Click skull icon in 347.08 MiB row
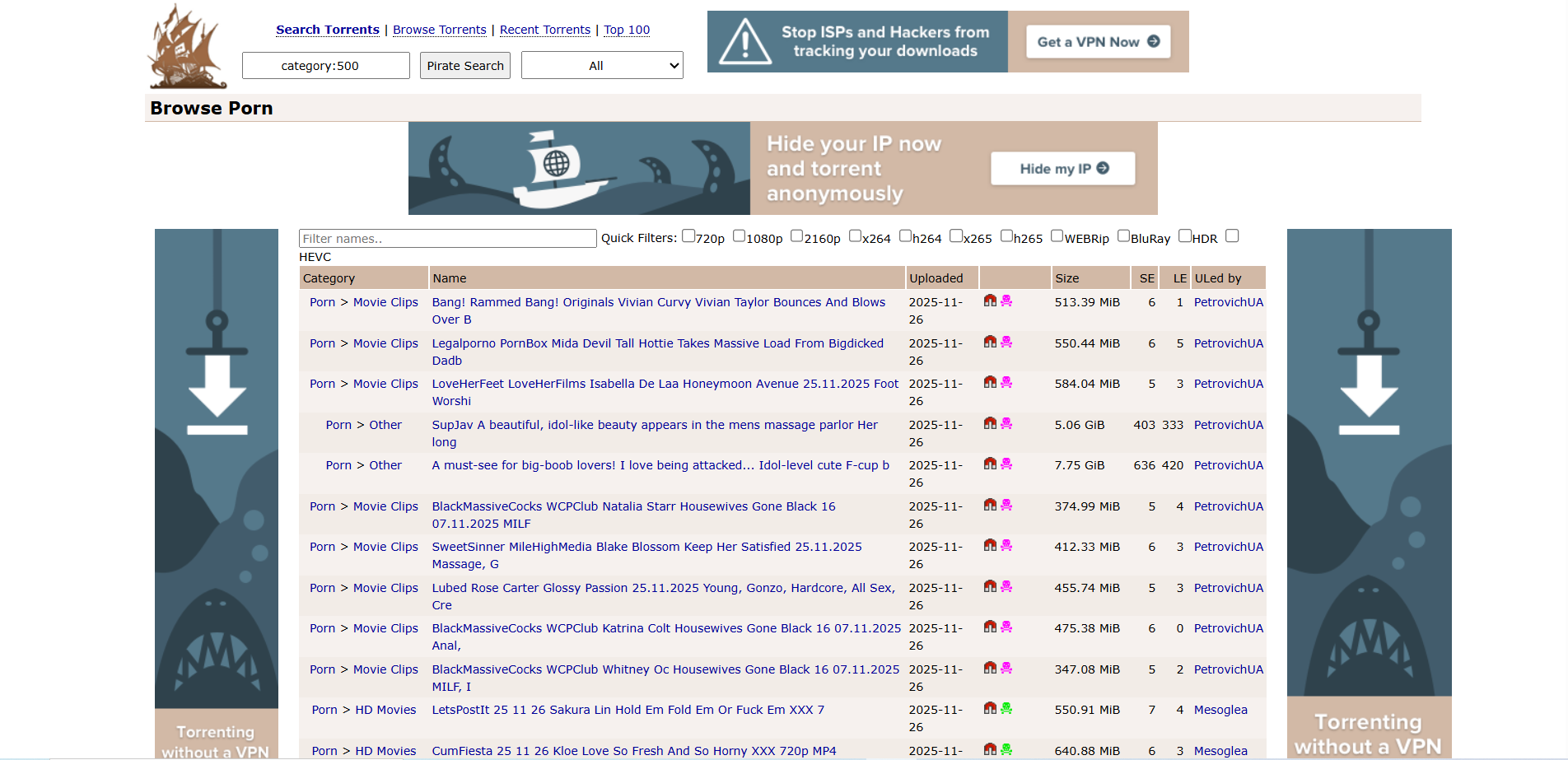The width and height of the screenshot is (1568, 760). 1006,668
